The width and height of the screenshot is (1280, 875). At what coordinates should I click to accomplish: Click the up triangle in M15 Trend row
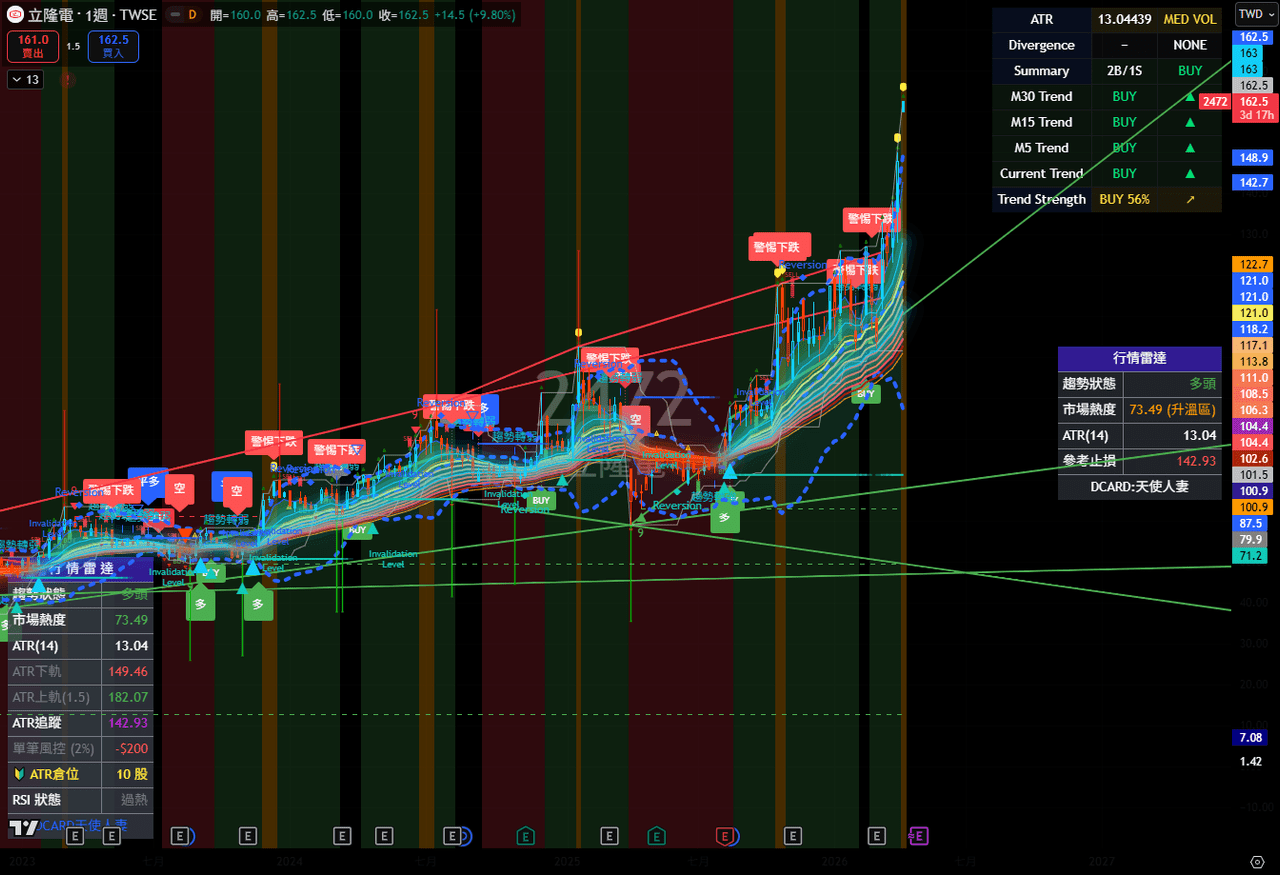[1190, 122]
